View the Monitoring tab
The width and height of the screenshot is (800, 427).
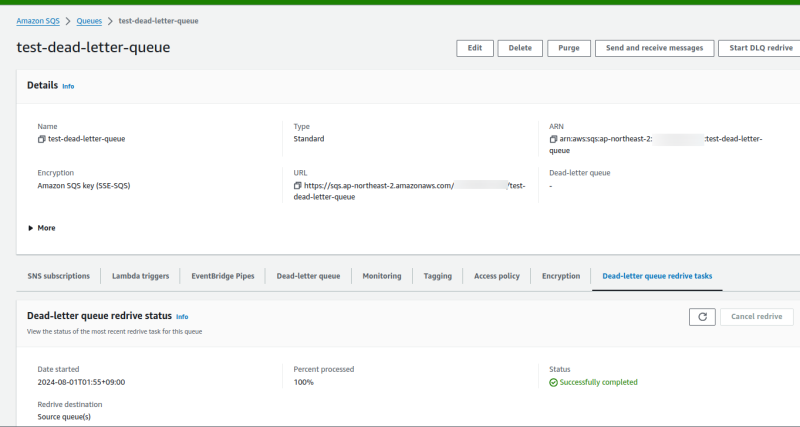(x=382, y=276)
